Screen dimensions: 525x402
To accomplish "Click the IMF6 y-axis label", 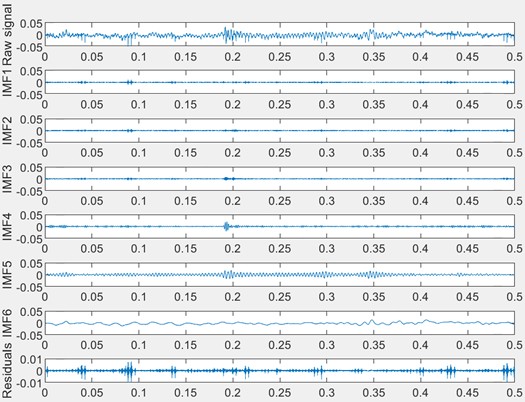I will (x=7, y=323).
